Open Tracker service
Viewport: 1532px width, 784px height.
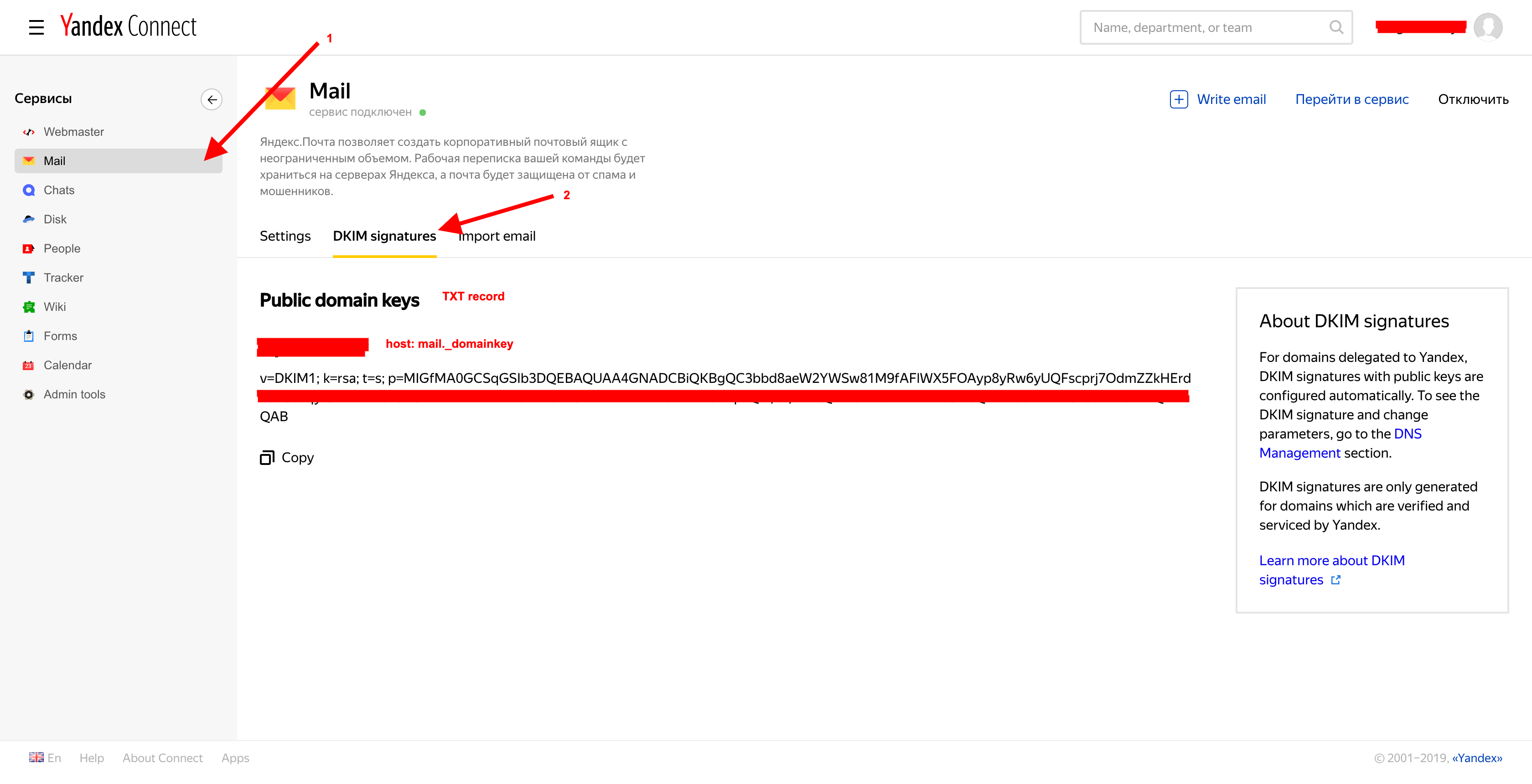pos(119,278)
